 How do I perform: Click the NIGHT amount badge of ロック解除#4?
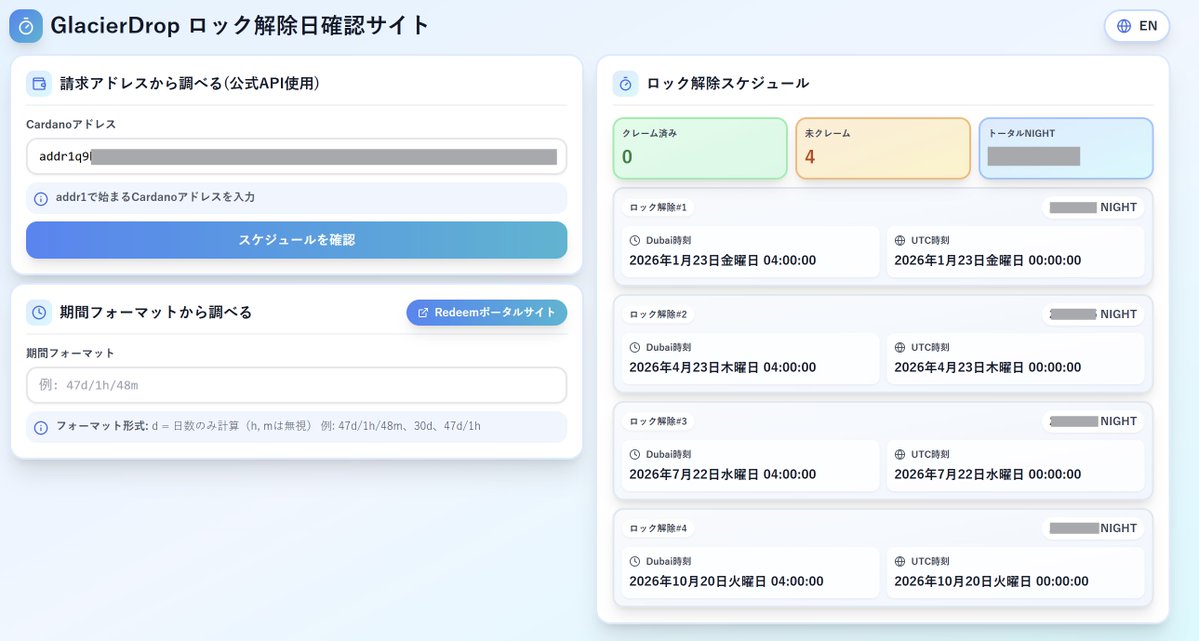click(x=1093, y=529)
